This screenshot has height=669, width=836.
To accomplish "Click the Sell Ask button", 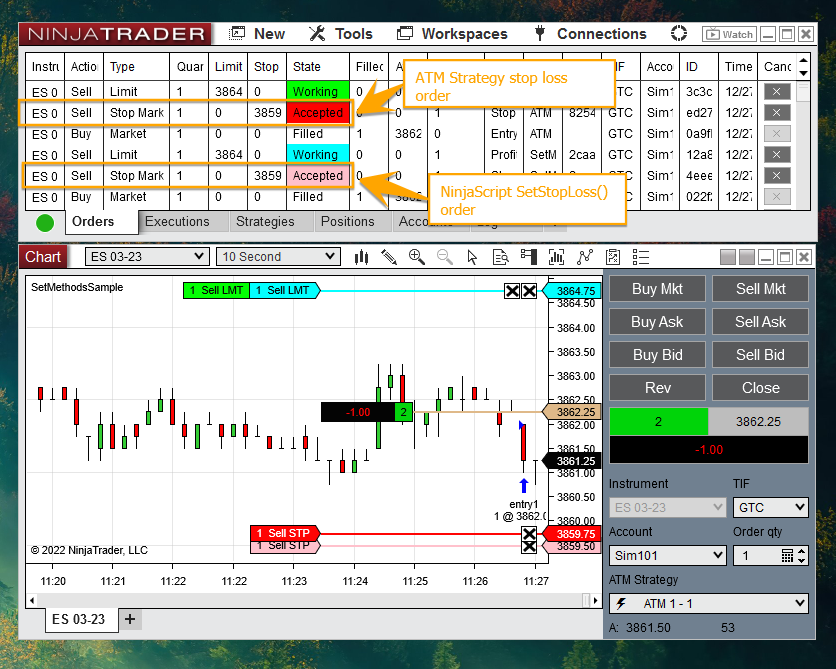I will pos(760,322).
